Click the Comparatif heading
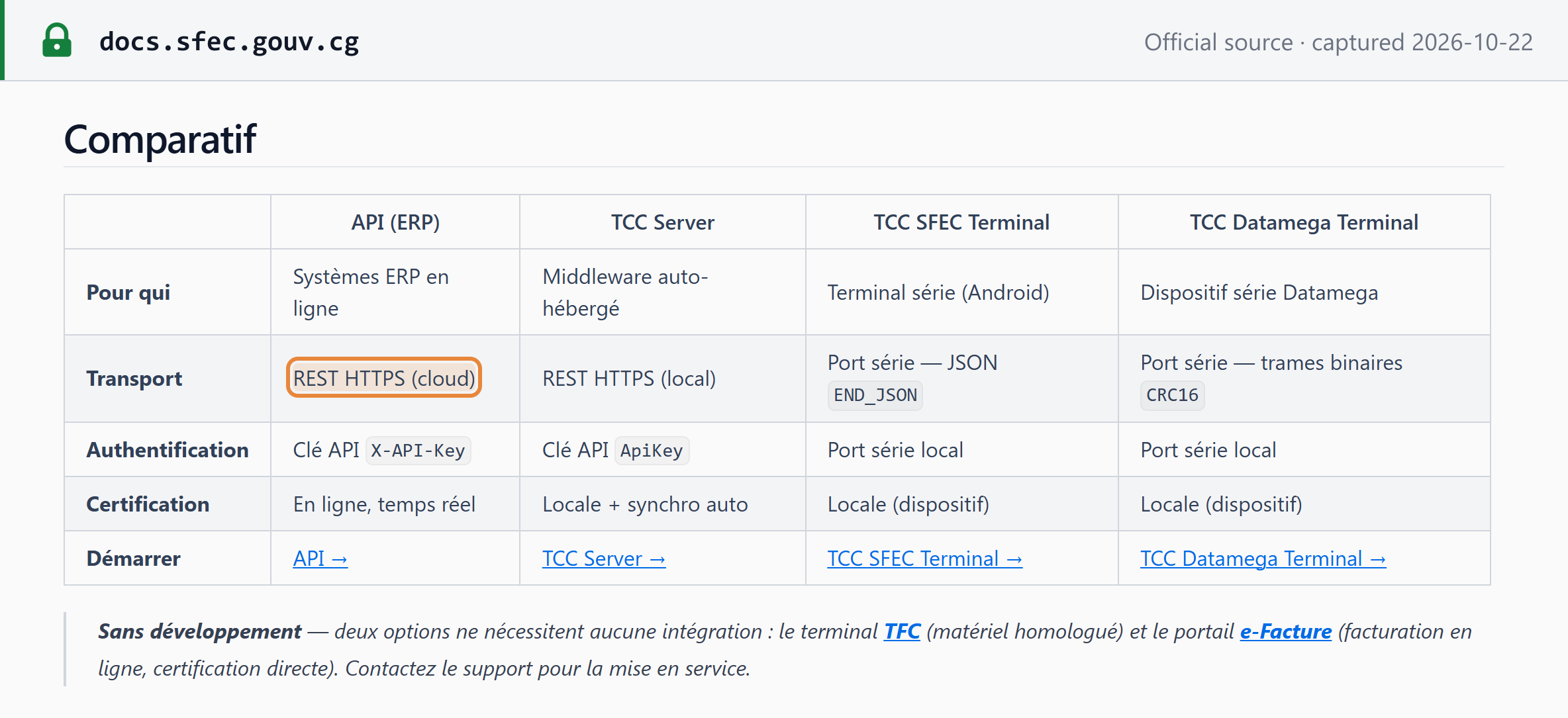Viewport: 1568px width, 718px height. (x=160, y=140)
